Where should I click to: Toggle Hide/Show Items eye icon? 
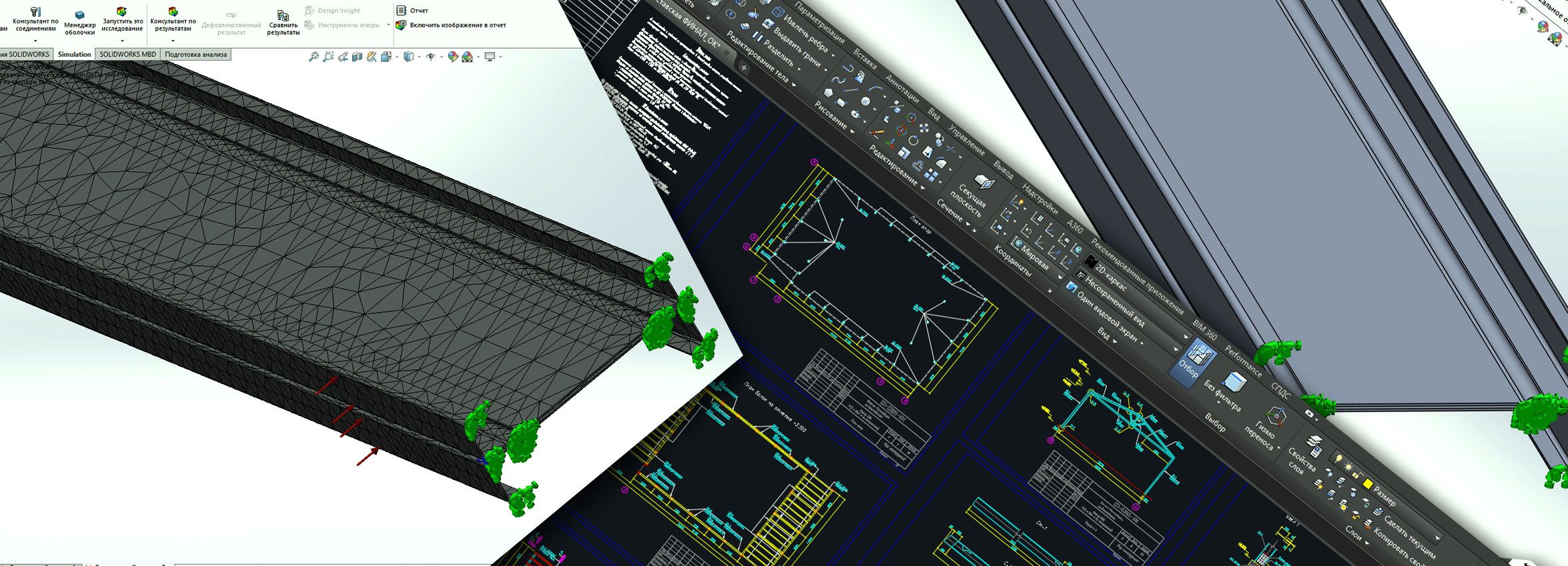tap(431, 57)
